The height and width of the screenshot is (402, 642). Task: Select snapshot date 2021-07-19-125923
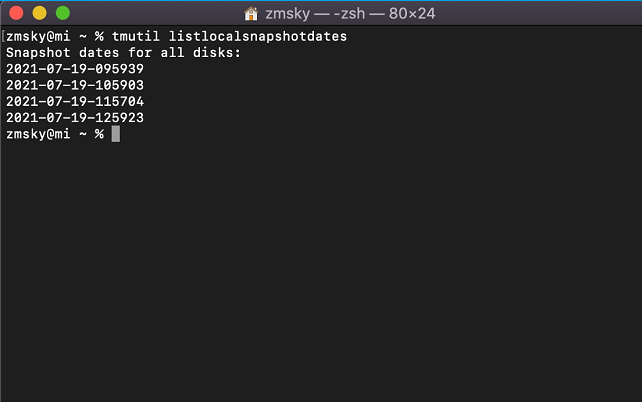74,117
